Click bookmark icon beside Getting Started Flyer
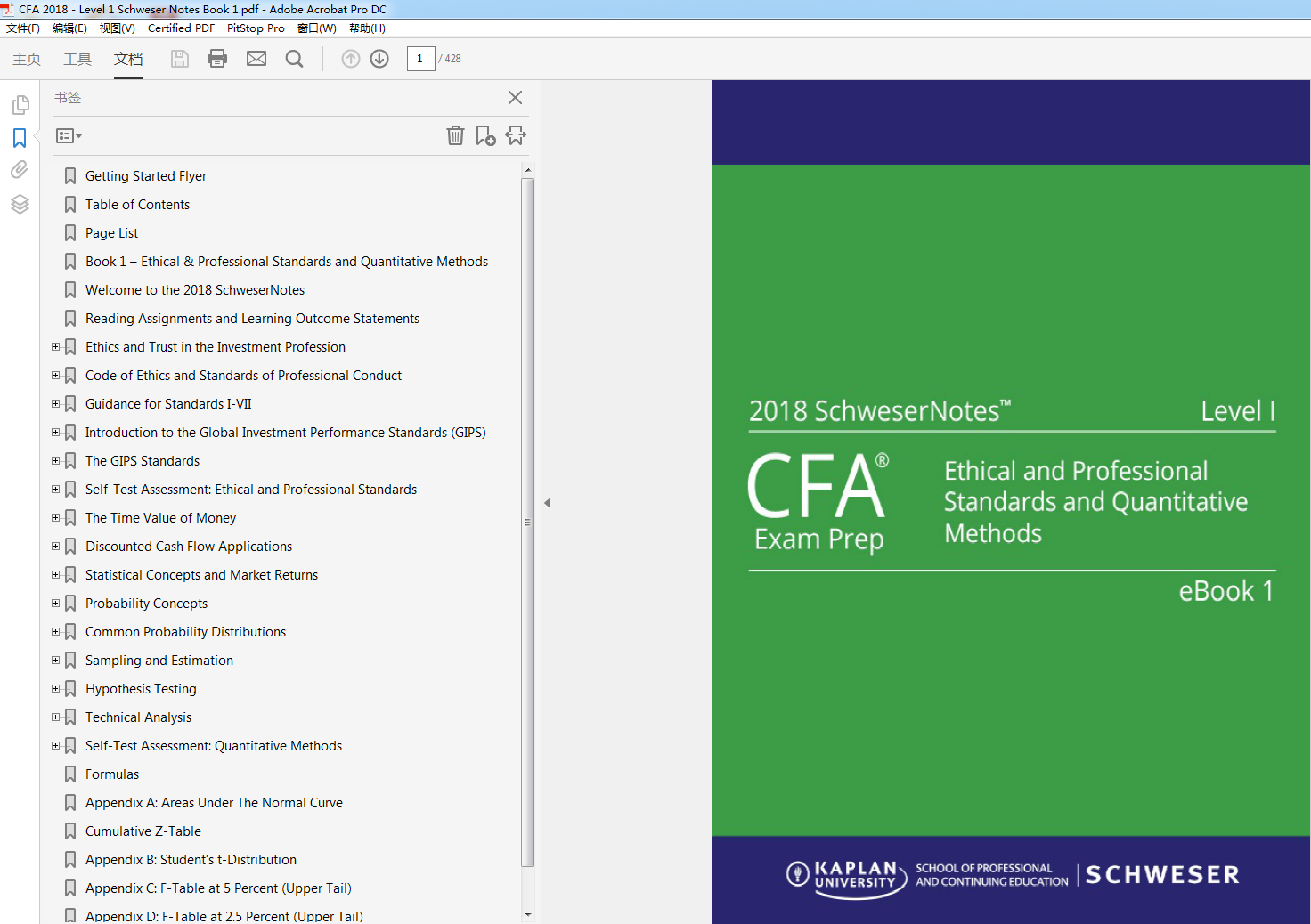Screen dimensions: 1311x924 coord(70,176)
